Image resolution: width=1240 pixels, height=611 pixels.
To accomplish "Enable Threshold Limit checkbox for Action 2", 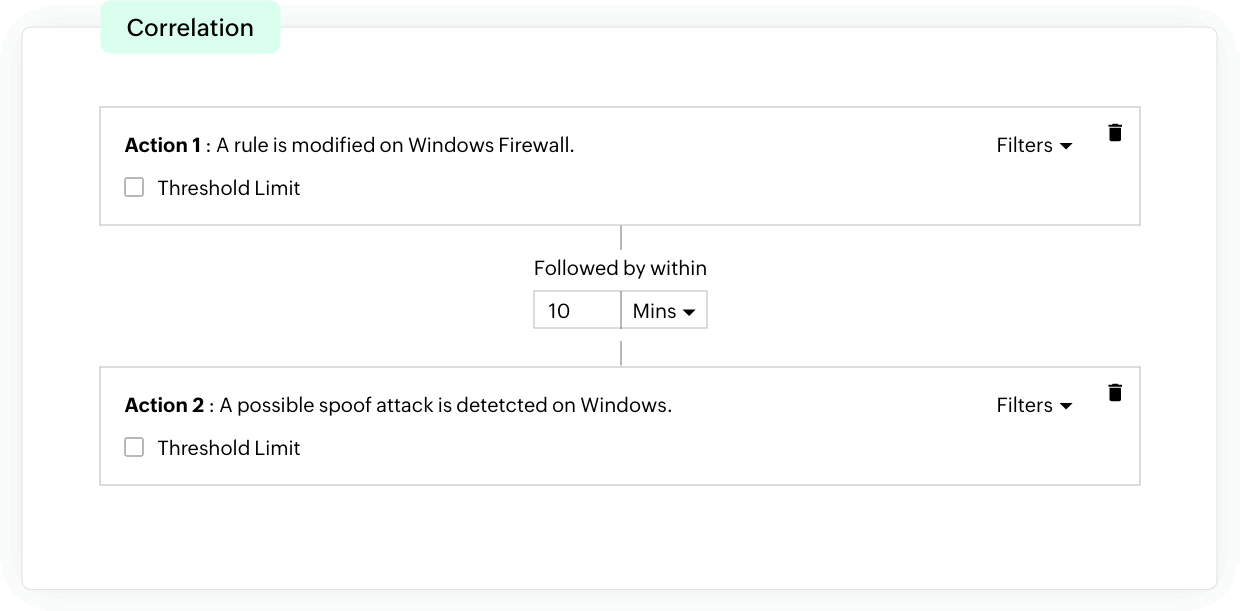I will coord(134,447).
